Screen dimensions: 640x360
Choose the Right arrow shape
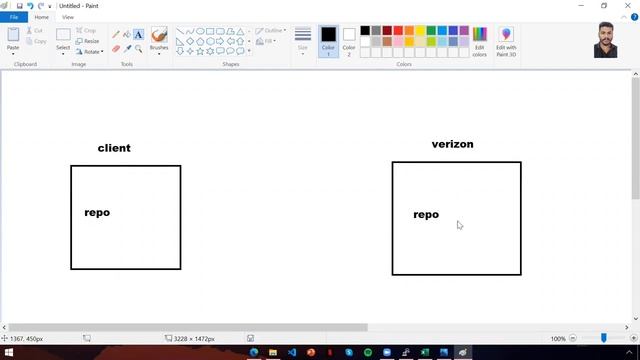[x=220, y=41]
